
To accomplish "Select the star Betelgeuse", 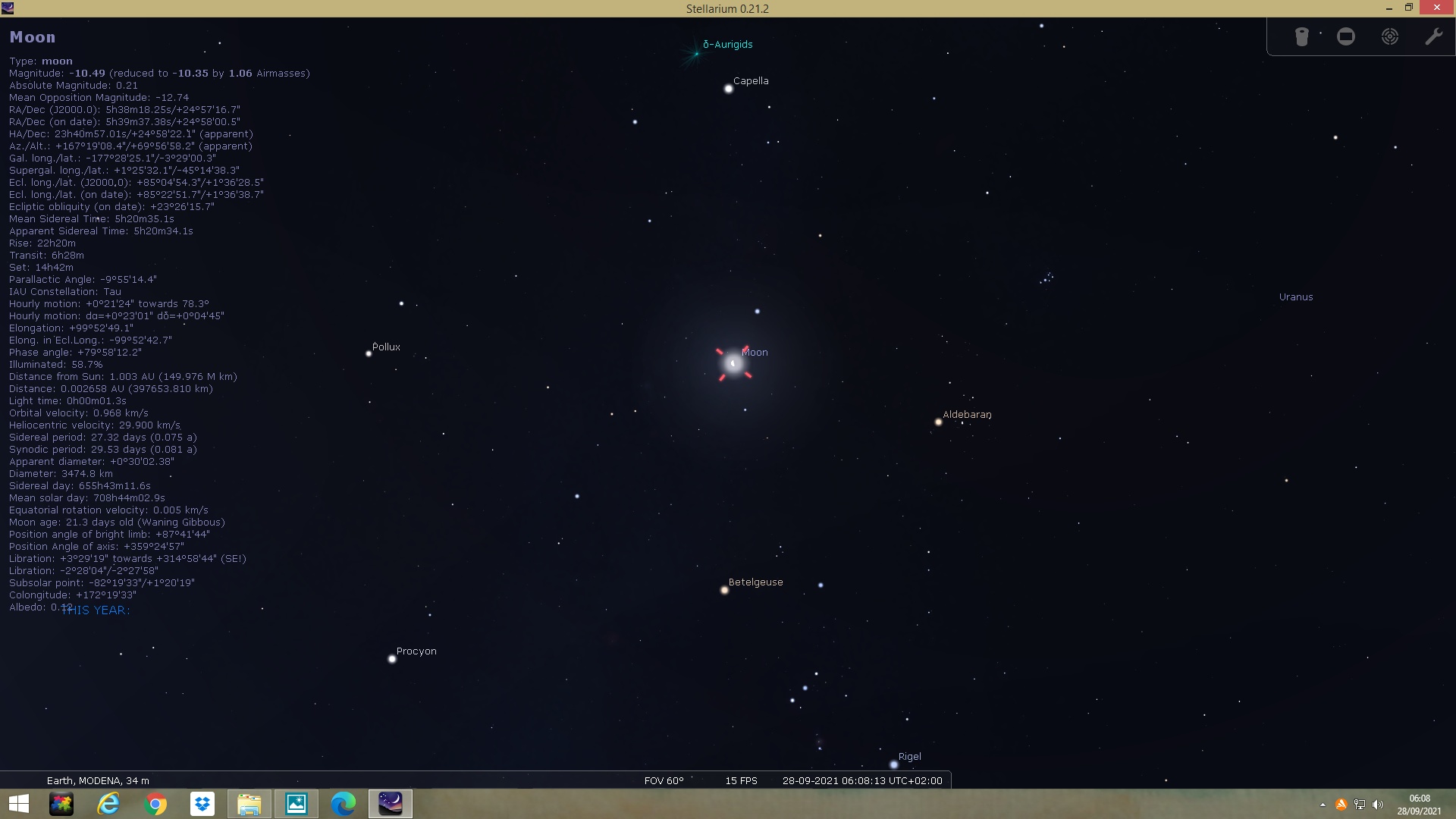I will [724, 590].
